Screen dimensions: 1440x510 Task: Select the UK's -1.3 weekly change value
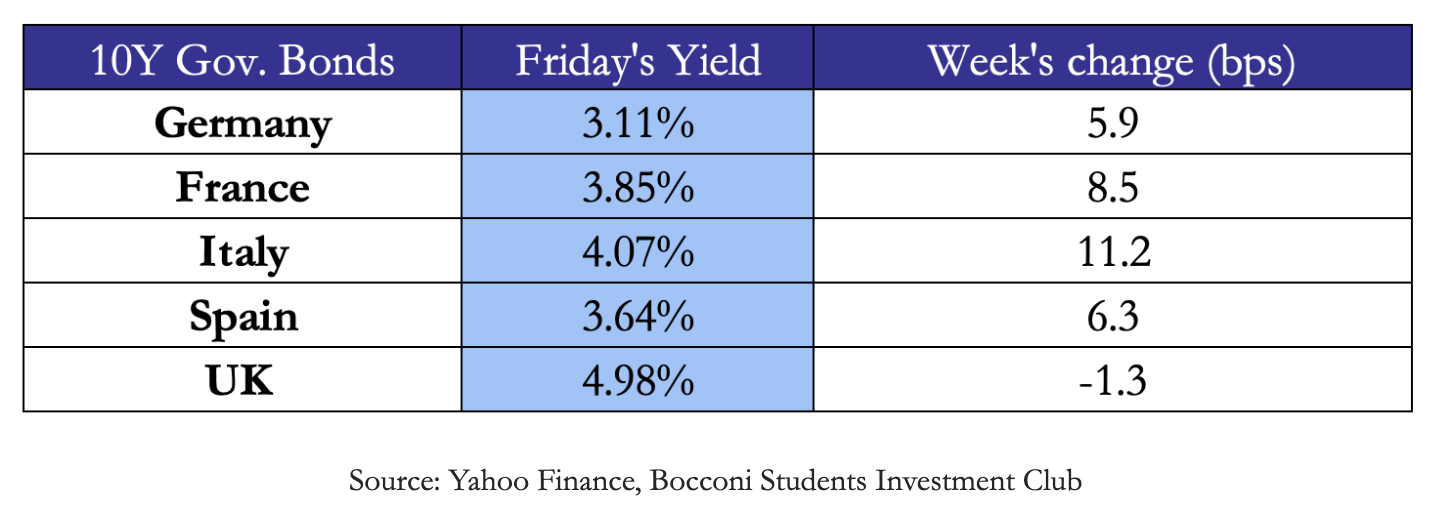[x=1111, y=380]
